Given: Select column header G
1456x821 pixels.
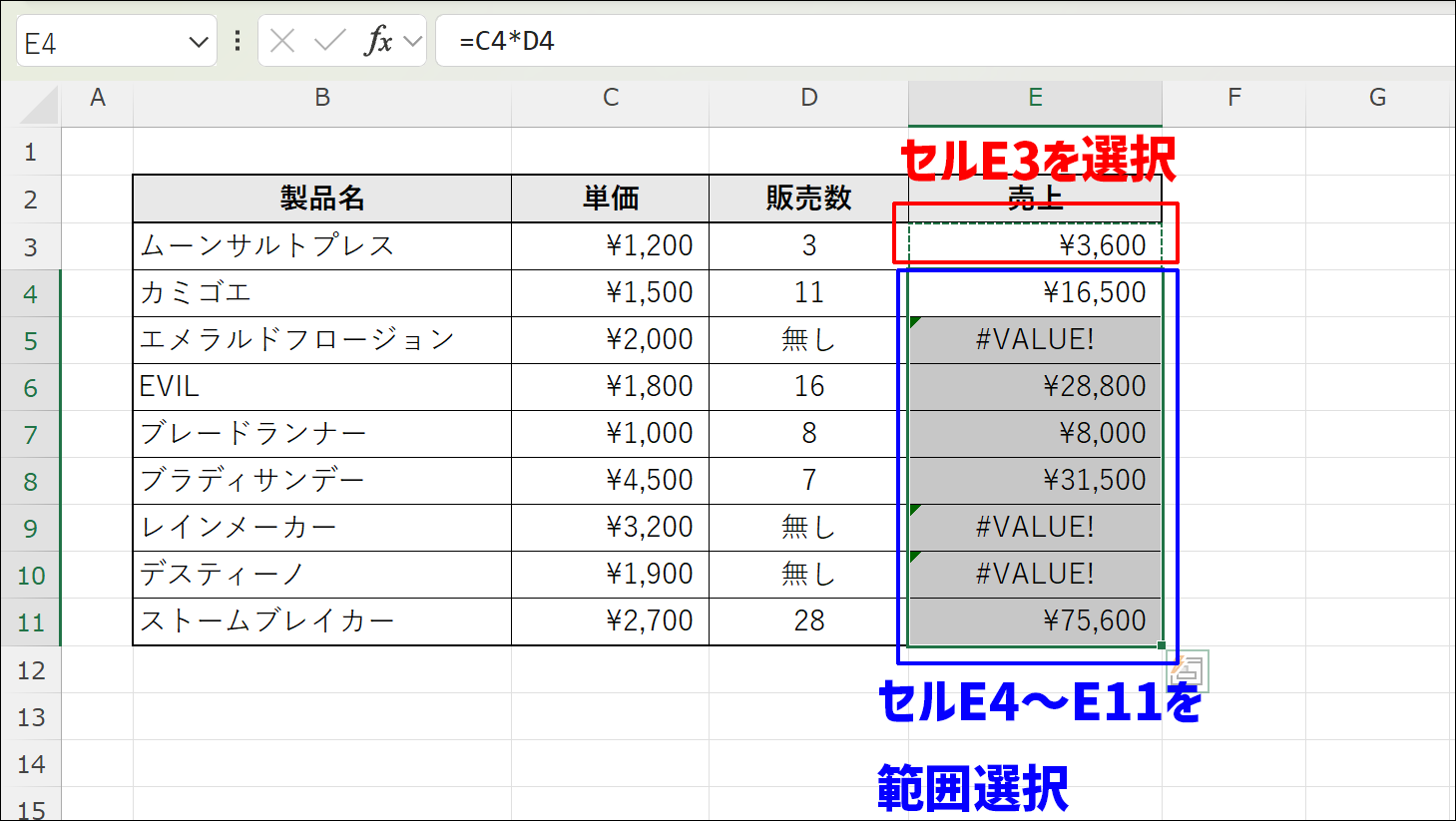Looking at the screenshot, I should click(1377, 97).
